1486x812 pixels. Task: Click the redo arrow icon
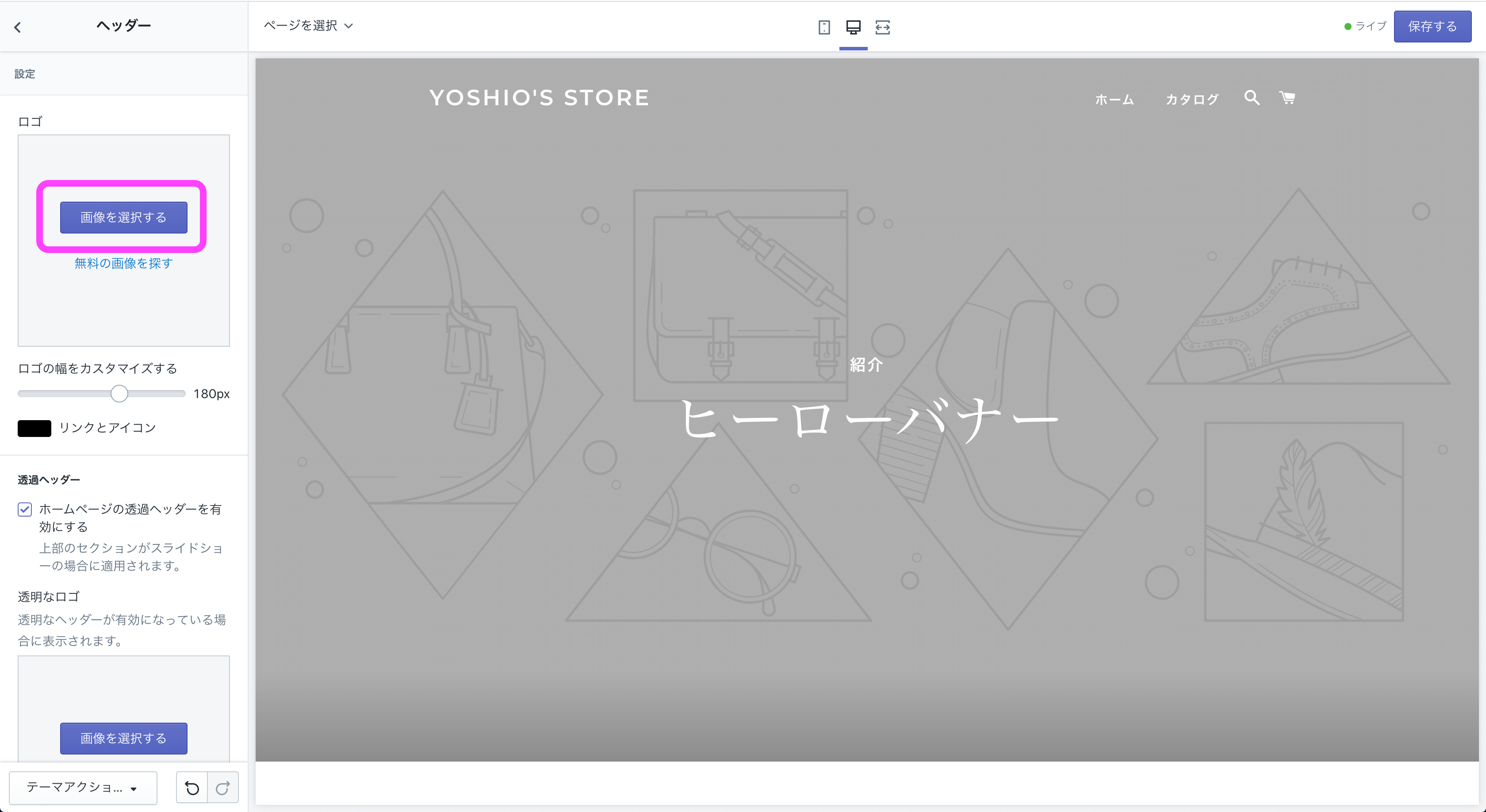pos(223,787)
